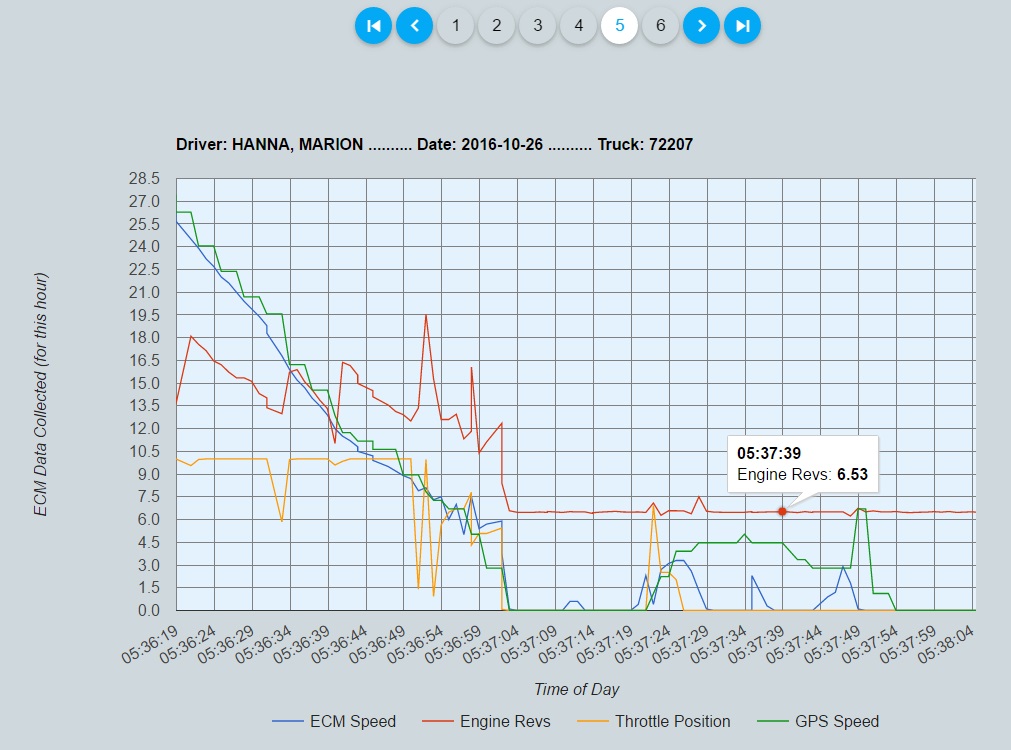The height and width of the screenshot is (750, 1011).
Task: Click the 05:36:19 x-axis label
Action: click(151, 644)
